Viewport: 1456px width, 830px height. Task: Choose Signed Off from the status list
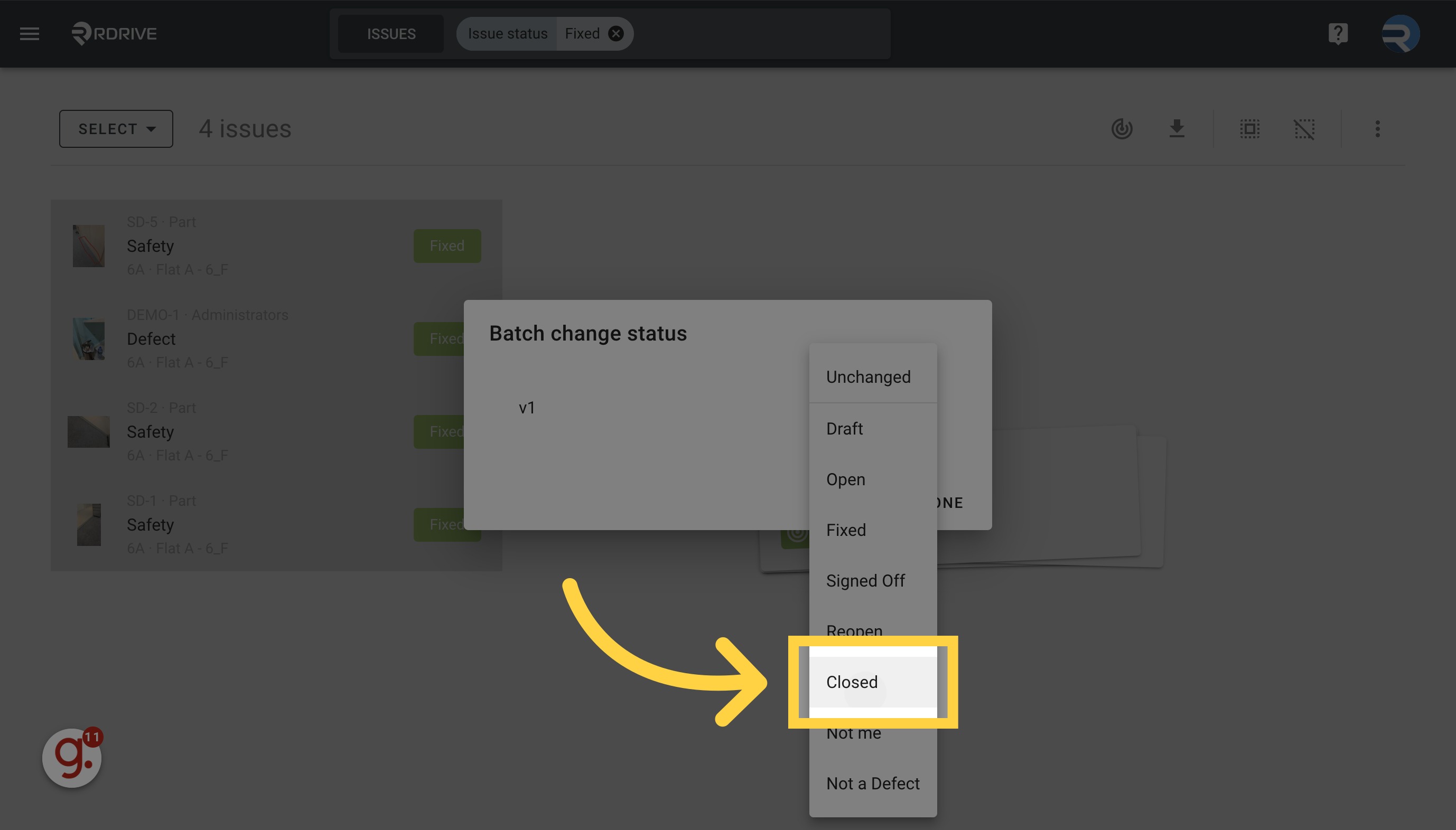(873, 580)
